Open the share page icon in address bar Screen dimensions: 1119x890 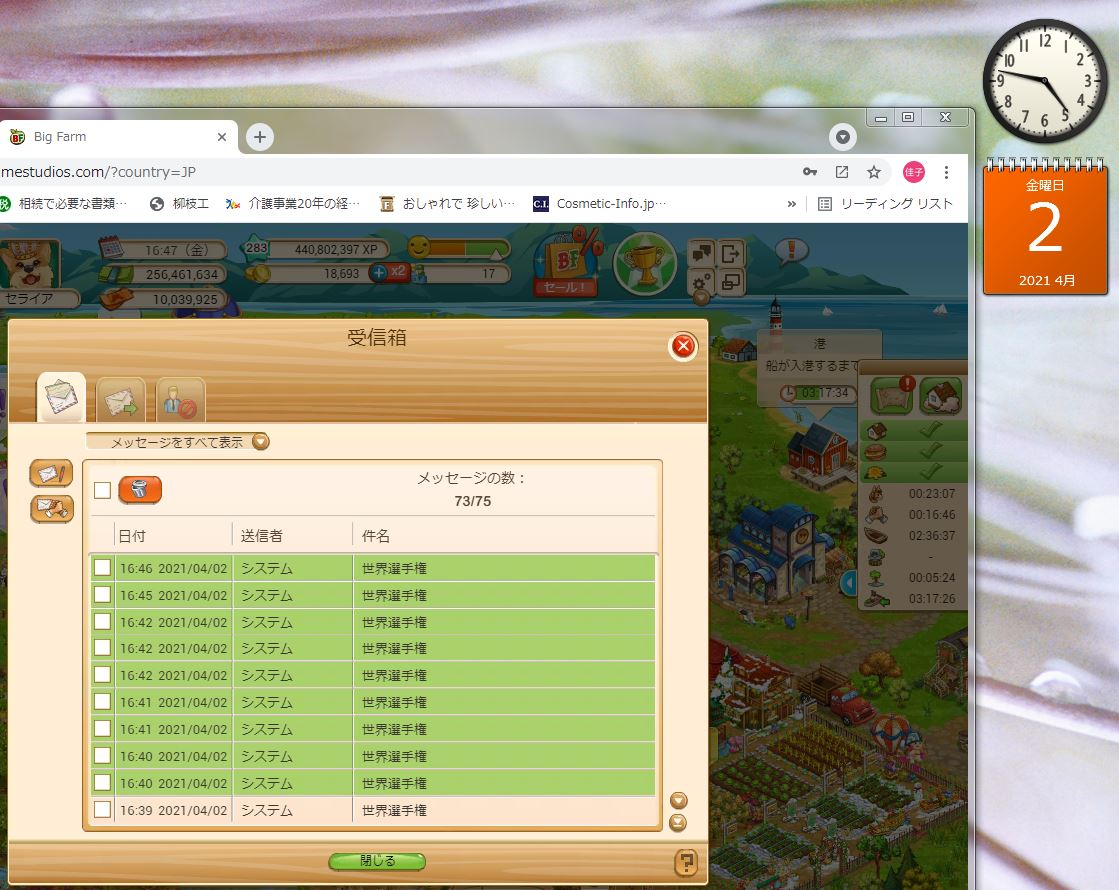[842, 172]
